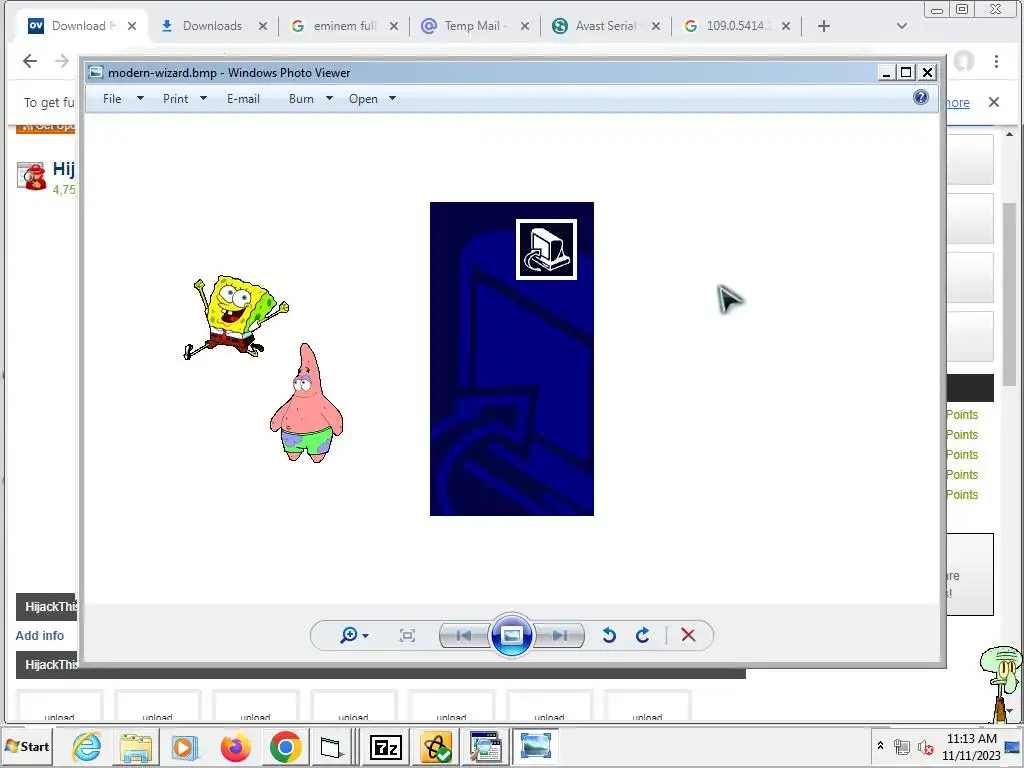Dismiss the Chrome info bar
This screenshot has width=1024, height=768.
pos(994,102)
